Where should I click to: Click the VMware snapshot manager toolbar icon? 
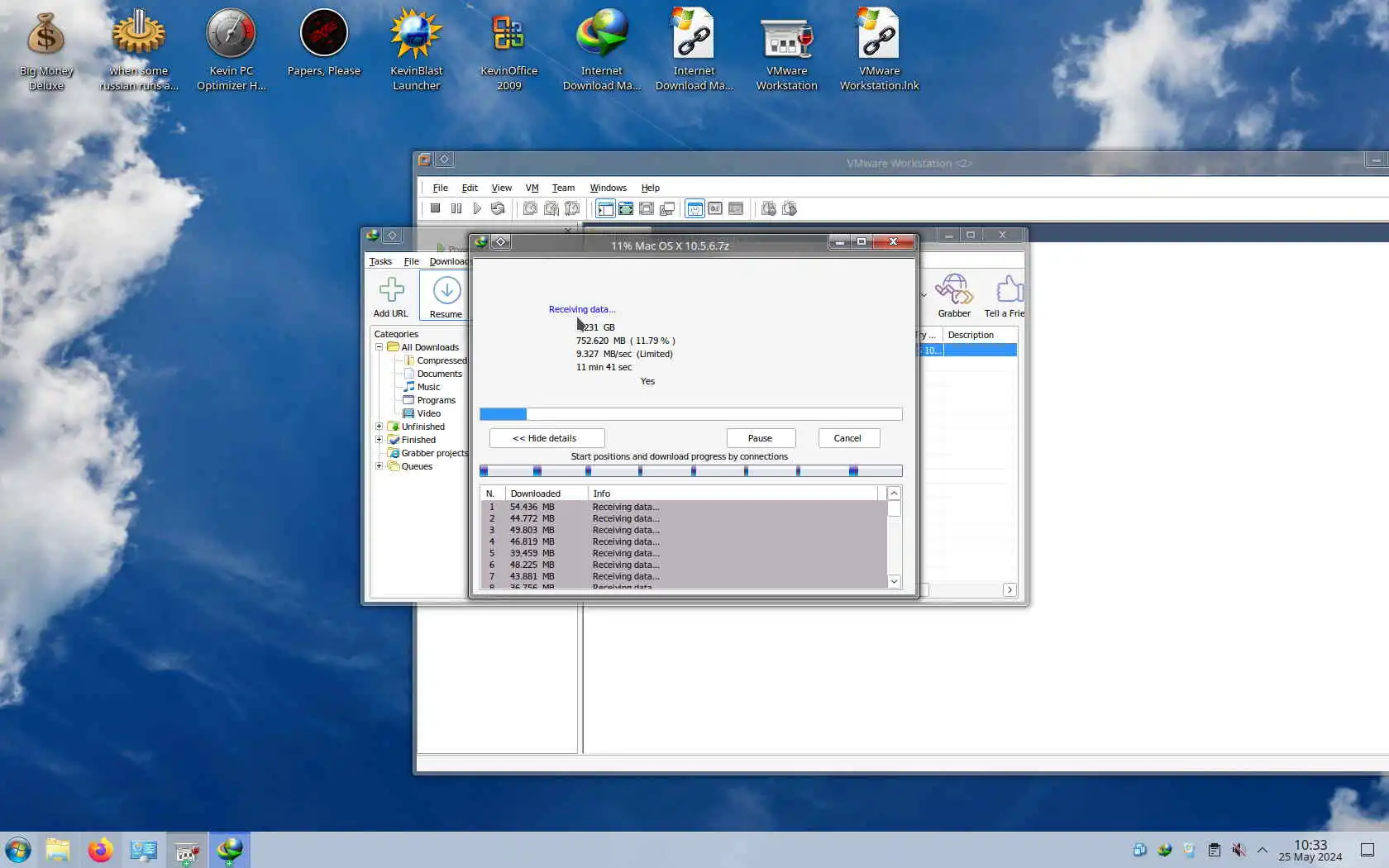(x=571, y=208)
